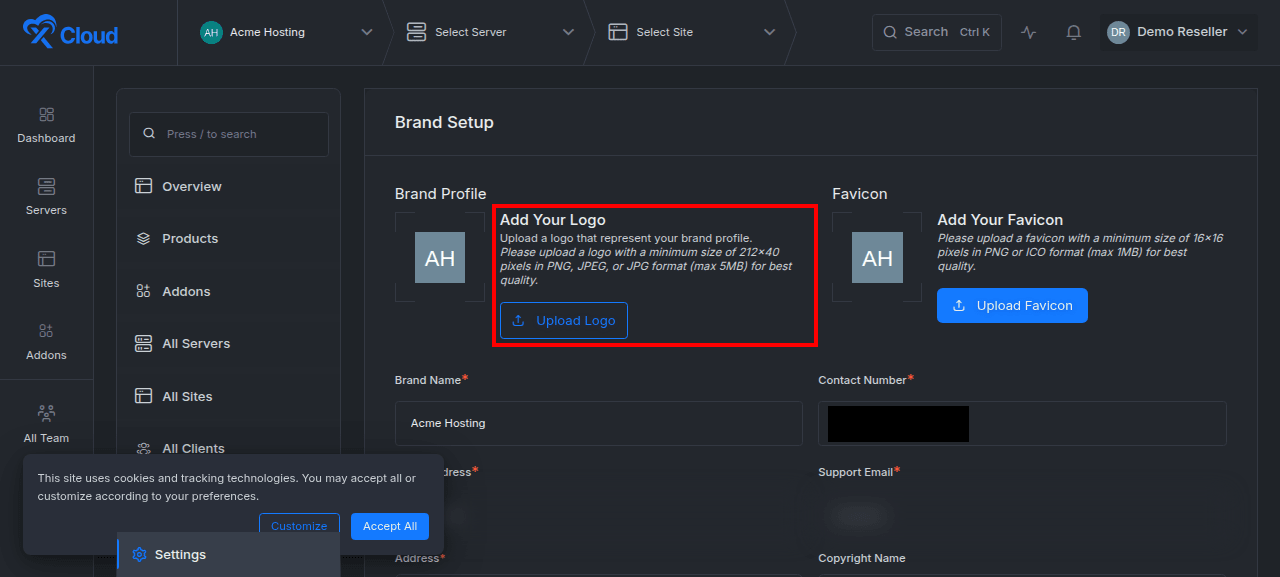Open the Dashboard icon in left rail
This screenshot has height=577, width=1280.
(x=46, y=114)
